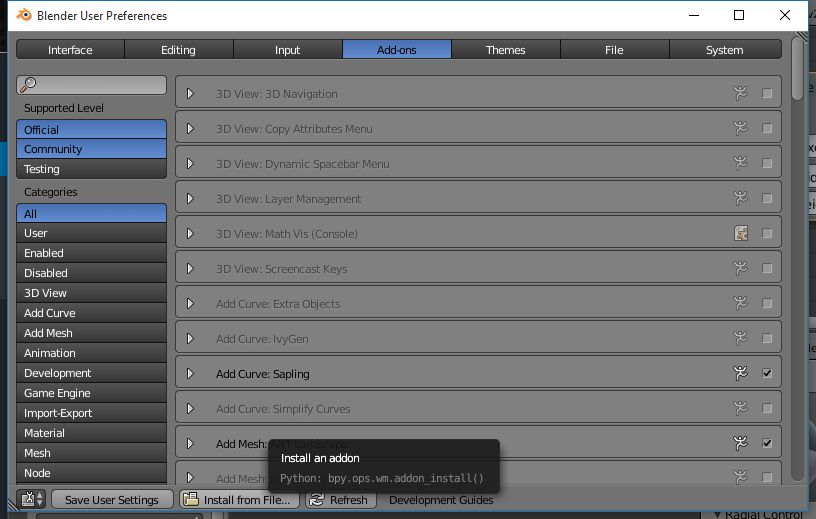
Task: Click support icon for Extra Objects addon
Action: [740, 303]
